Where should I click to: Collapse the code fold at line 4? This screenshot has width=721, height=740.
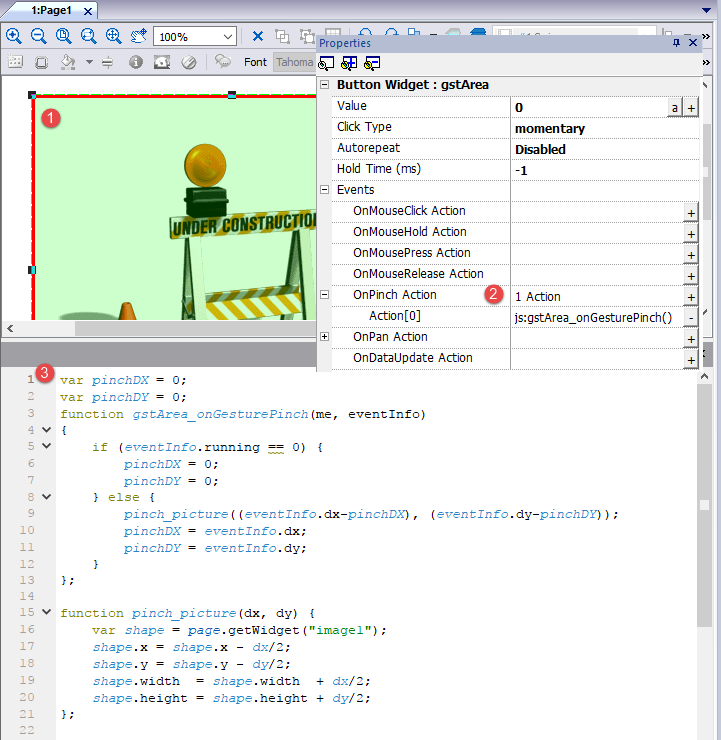pyautogui.click(x=46, y=428)
